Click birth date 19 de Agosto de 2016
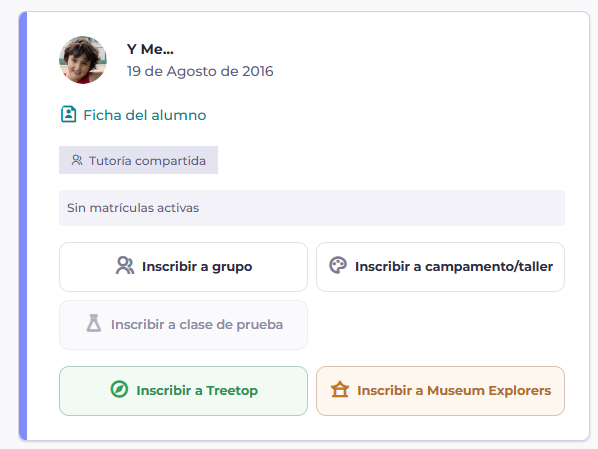Screen dimensions: 598x449 click(x=200, y=71)
